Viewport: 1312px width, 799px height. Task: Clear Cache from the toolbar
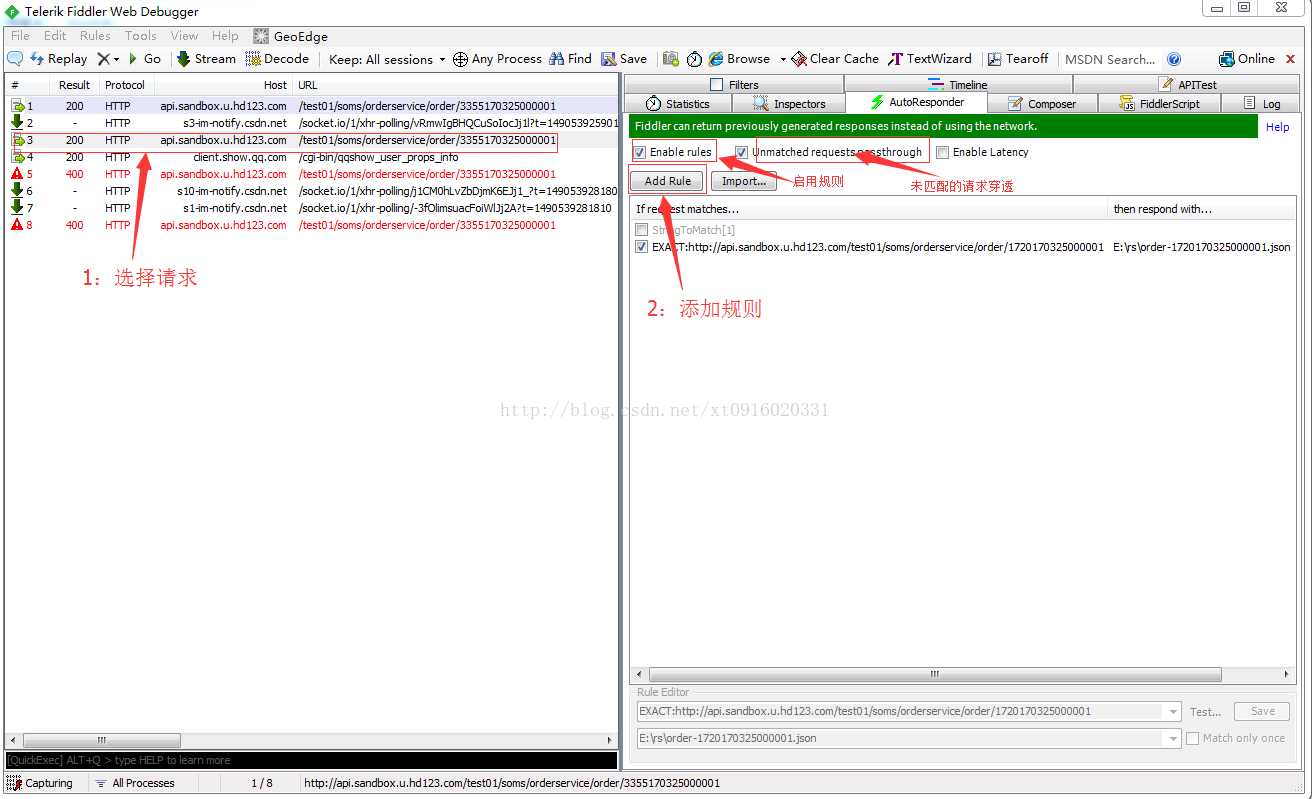[835, 59]
